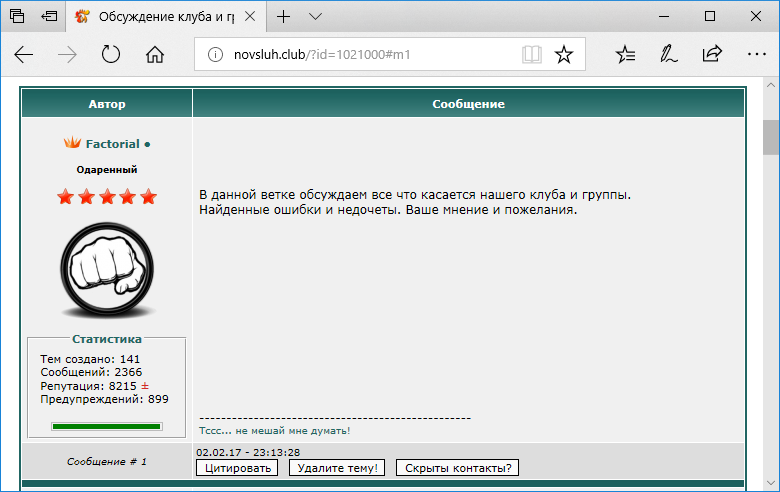This screenshot has height=492, width=780.
Task: Add page to favorites star
Action: tap(564, 54)
